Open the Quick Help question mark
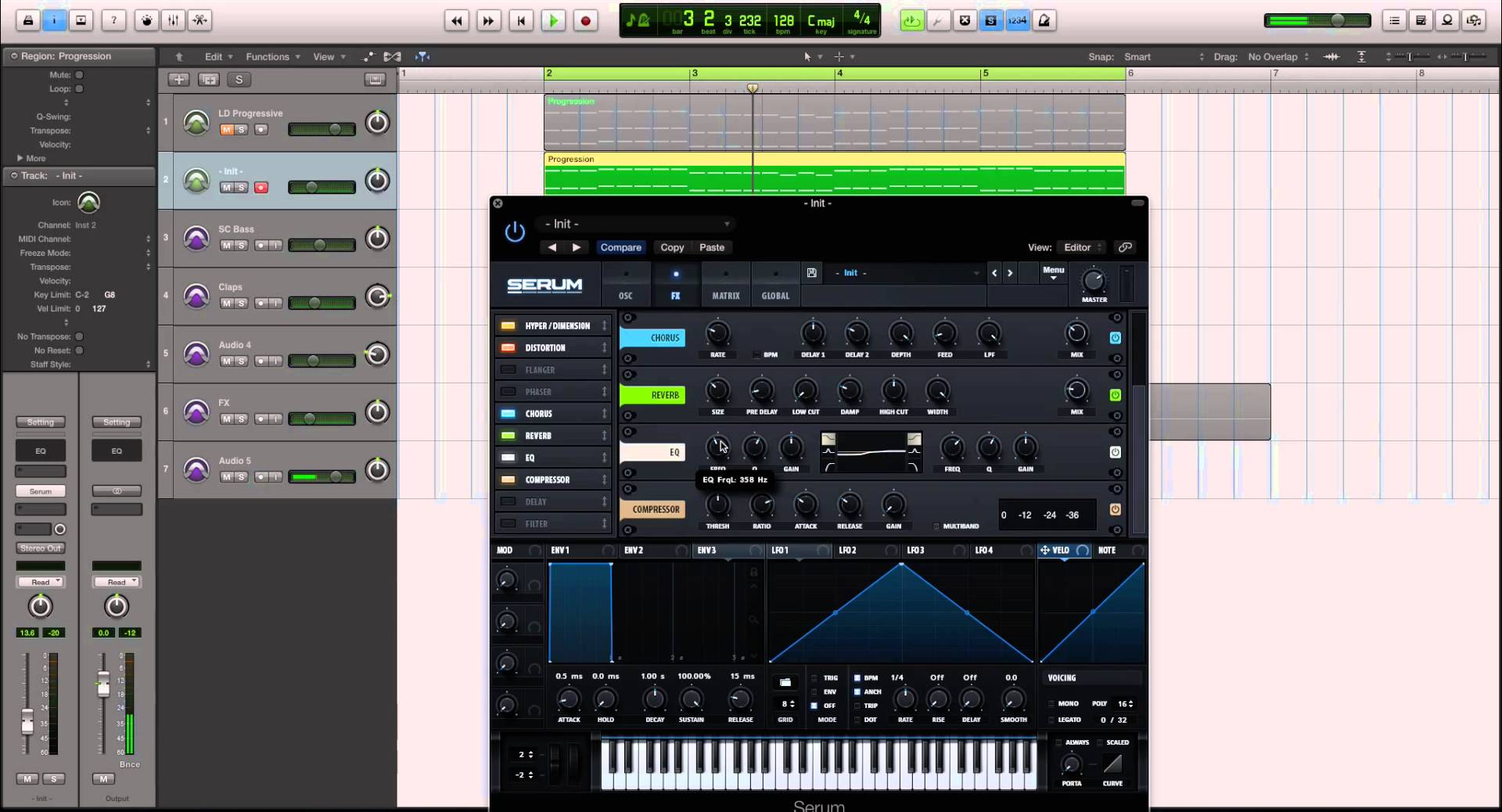The image size is (1502, 812). (x=113, y=20)
